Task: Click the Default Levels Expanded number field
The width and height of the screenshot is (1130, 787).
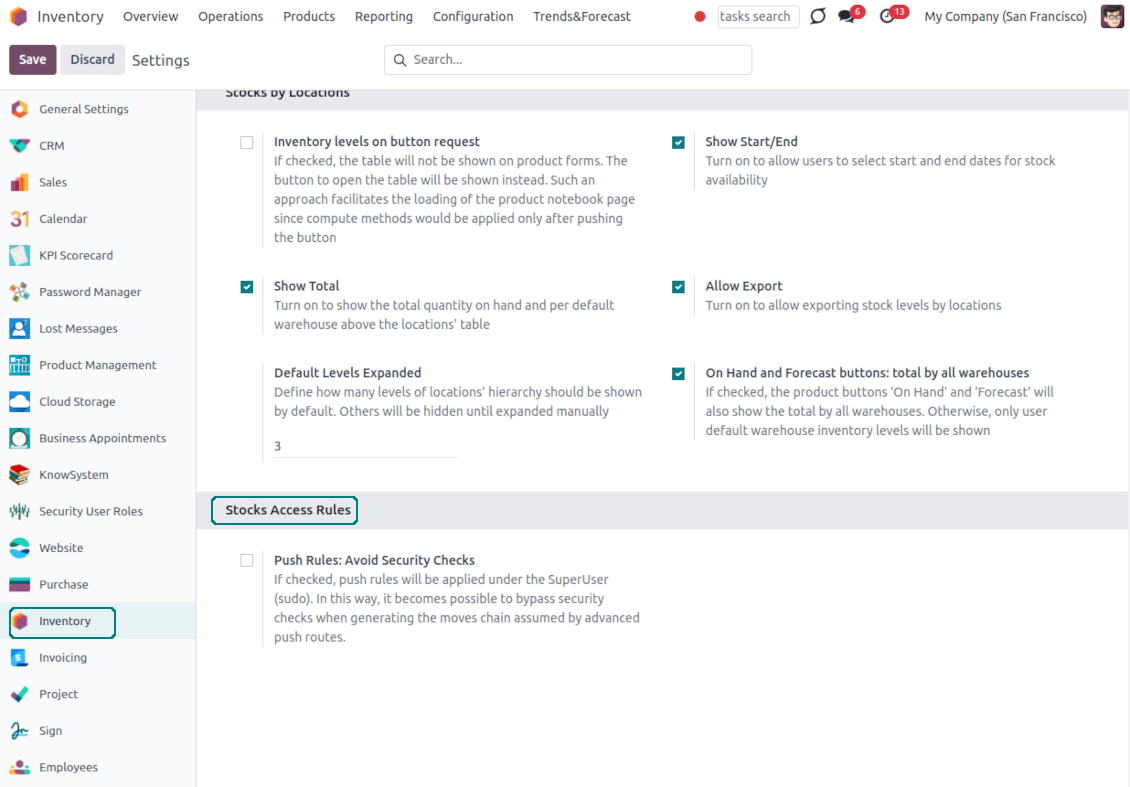Action: point(365,446)
